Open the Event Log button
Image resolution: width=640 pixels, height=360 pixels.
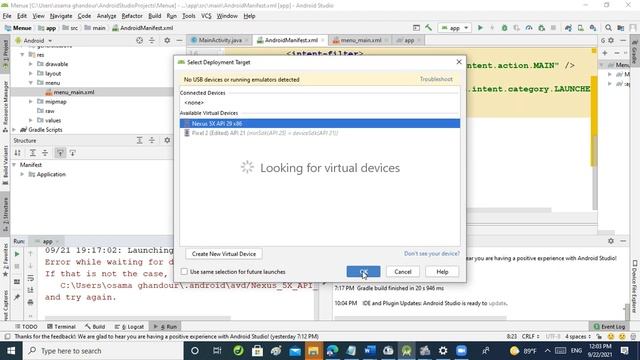[x=609, y=327]
